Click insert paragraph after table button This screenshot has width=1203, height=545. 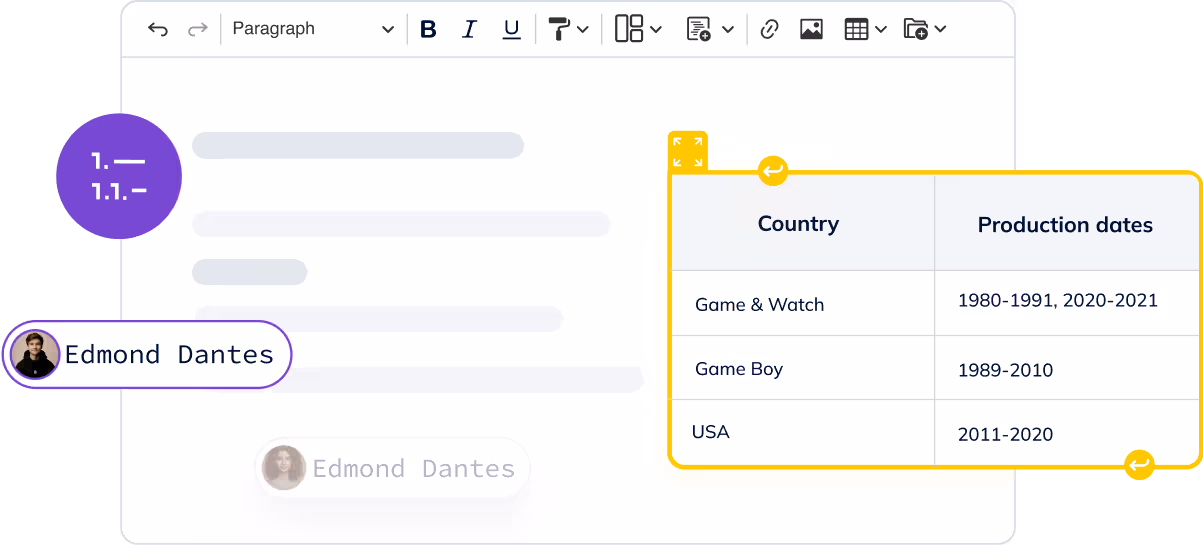(x=1139, y=464)
